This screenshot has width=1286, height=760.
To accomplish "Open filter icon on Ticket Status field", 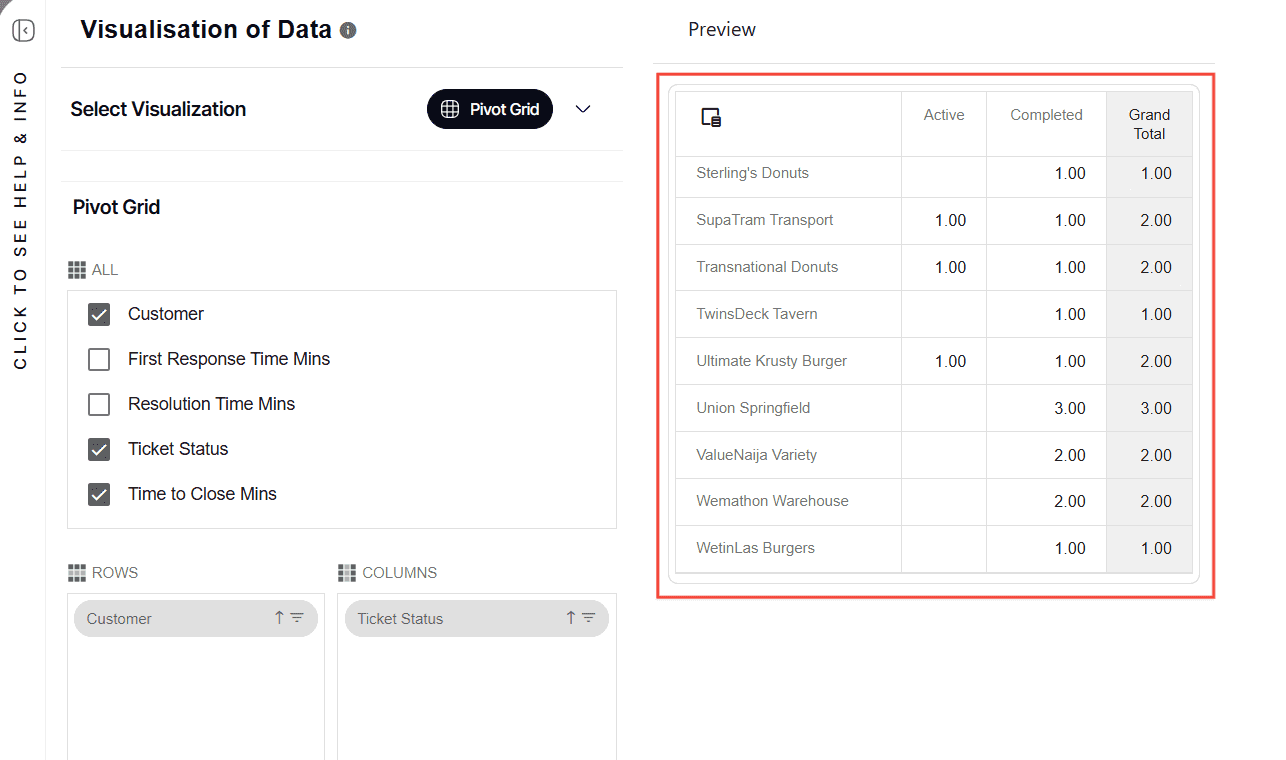I will (x=588, y=618).
